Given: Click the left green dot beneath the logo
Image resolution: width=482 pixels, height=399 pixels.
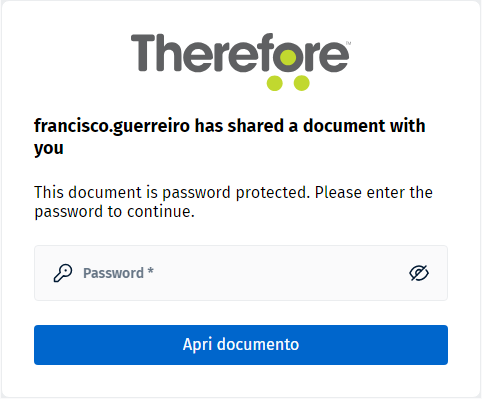Looking at the screenshot, I should (275, 83).
